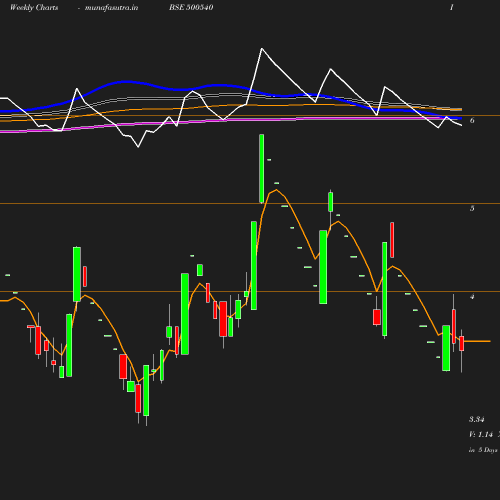Click the price axis label '4'

(x=472, y=296)
